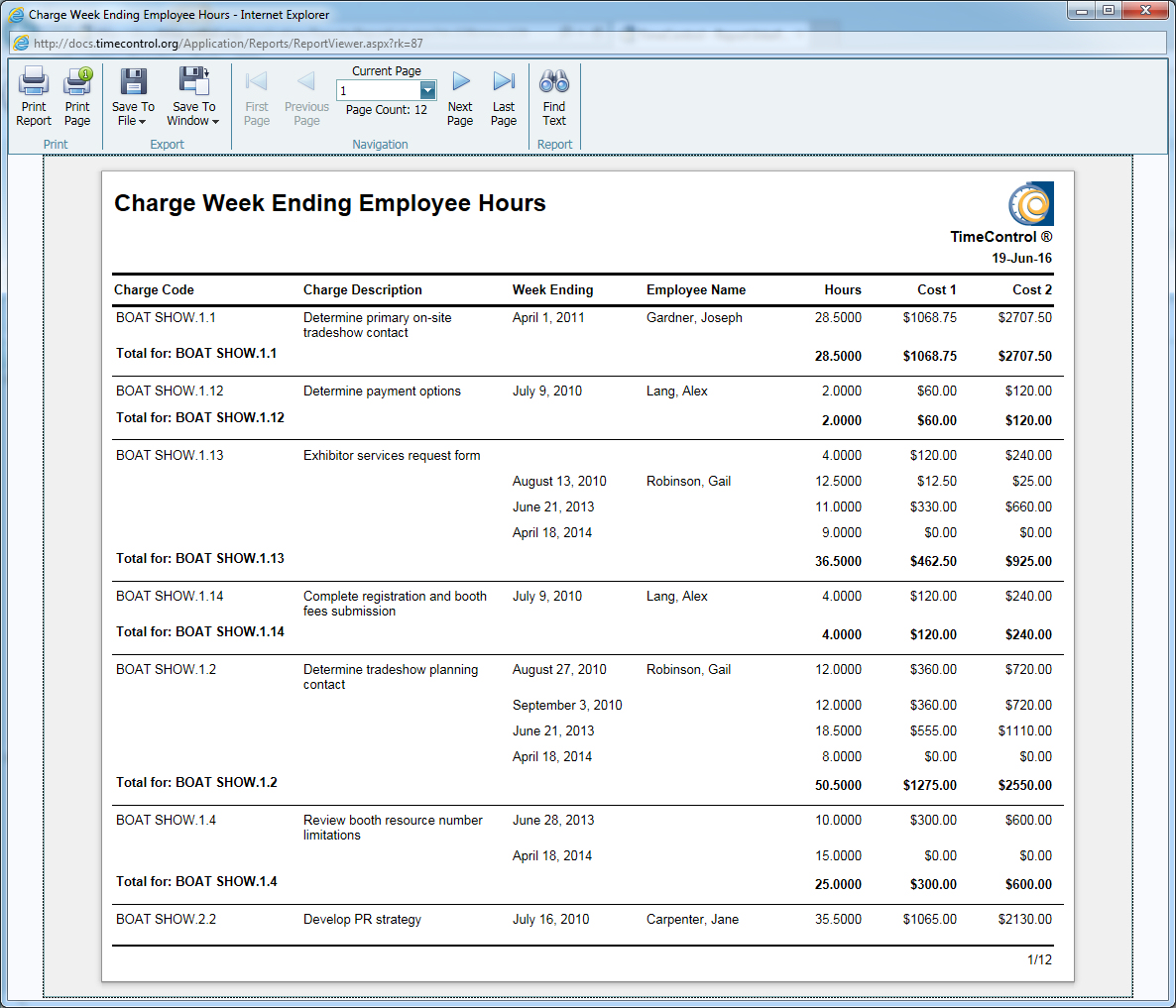Click the 36.5000 total hours value
The height and width of the screenshot is (1008, 1176).
tap(839, 561)
